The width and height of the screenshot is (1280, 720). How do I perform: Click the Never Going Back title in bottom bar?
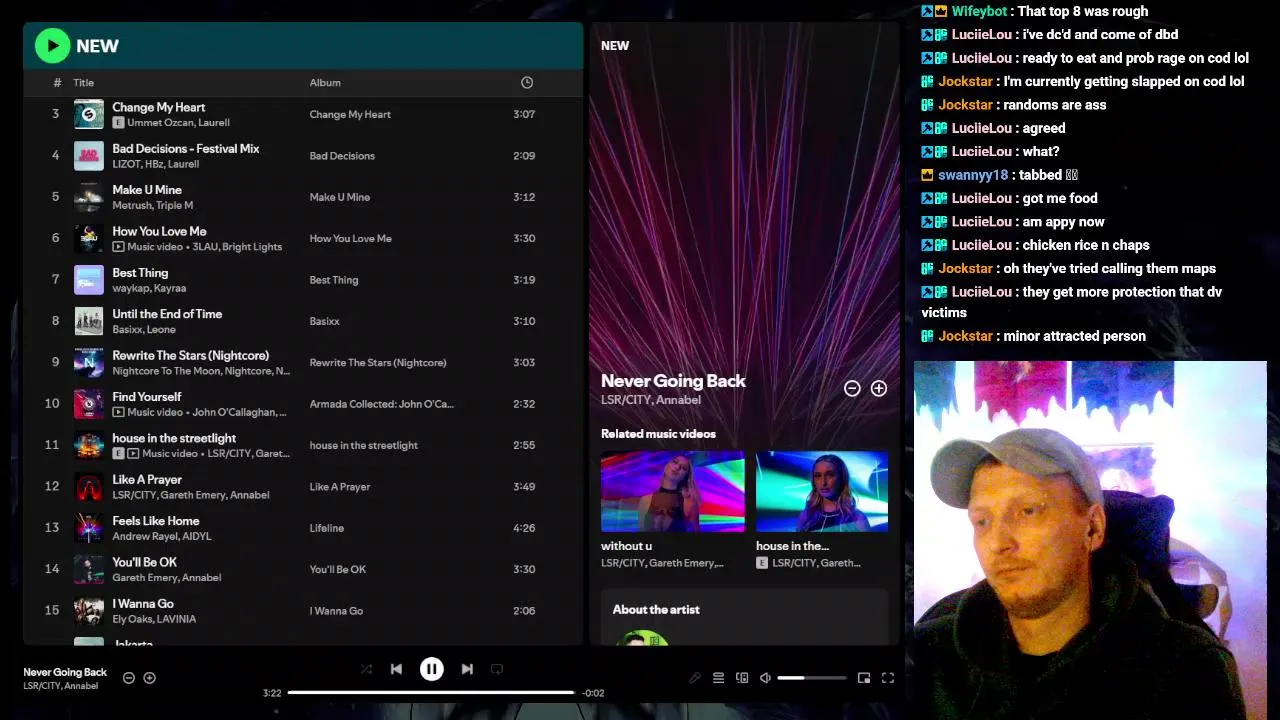65,672
